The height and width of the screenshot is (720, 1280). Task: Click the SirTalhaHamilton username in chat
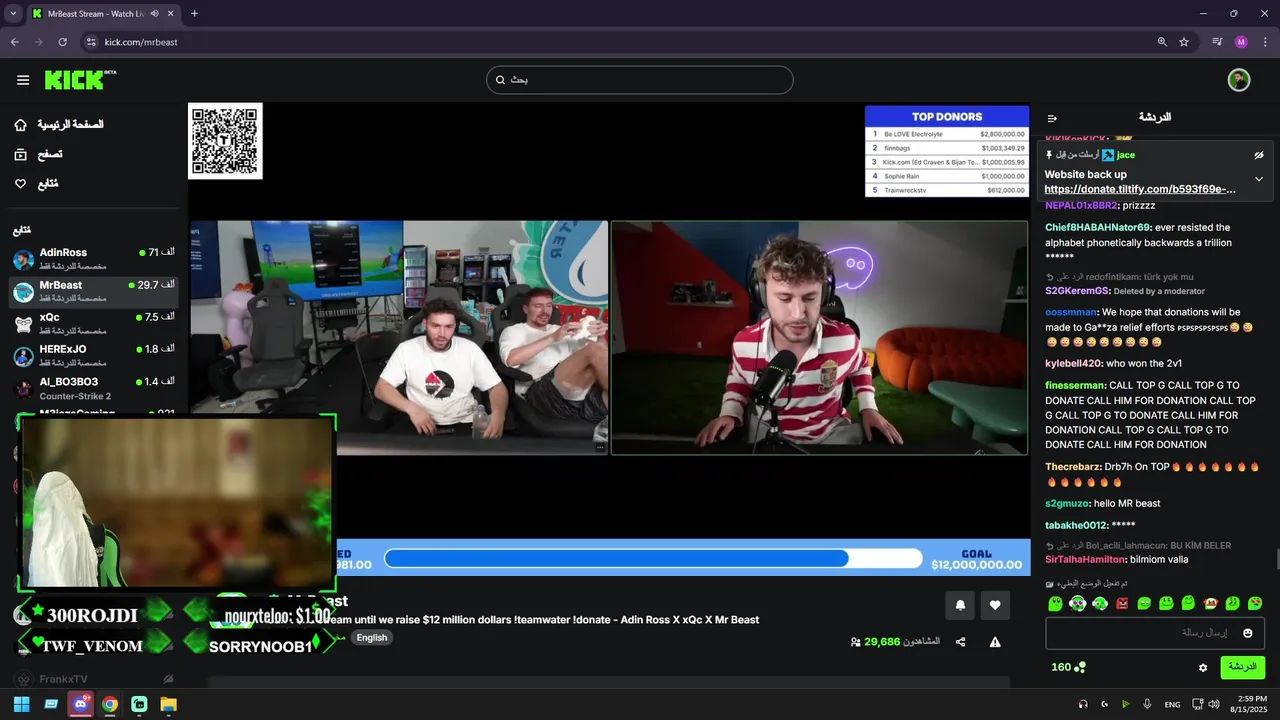point(1085,559)
